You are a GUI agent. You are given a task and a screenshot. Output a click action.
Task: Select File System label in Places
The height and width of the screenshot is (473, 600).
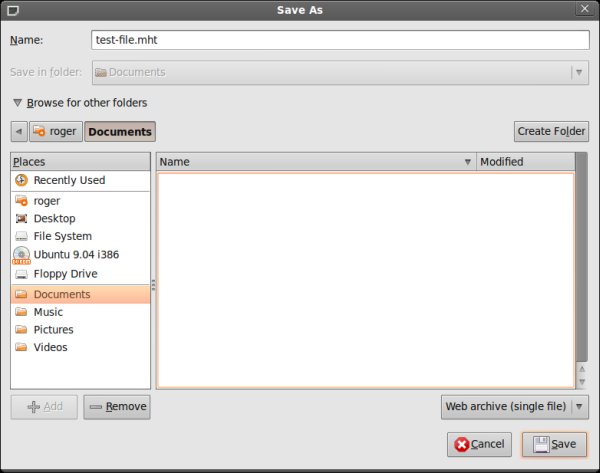coord(63,236)
